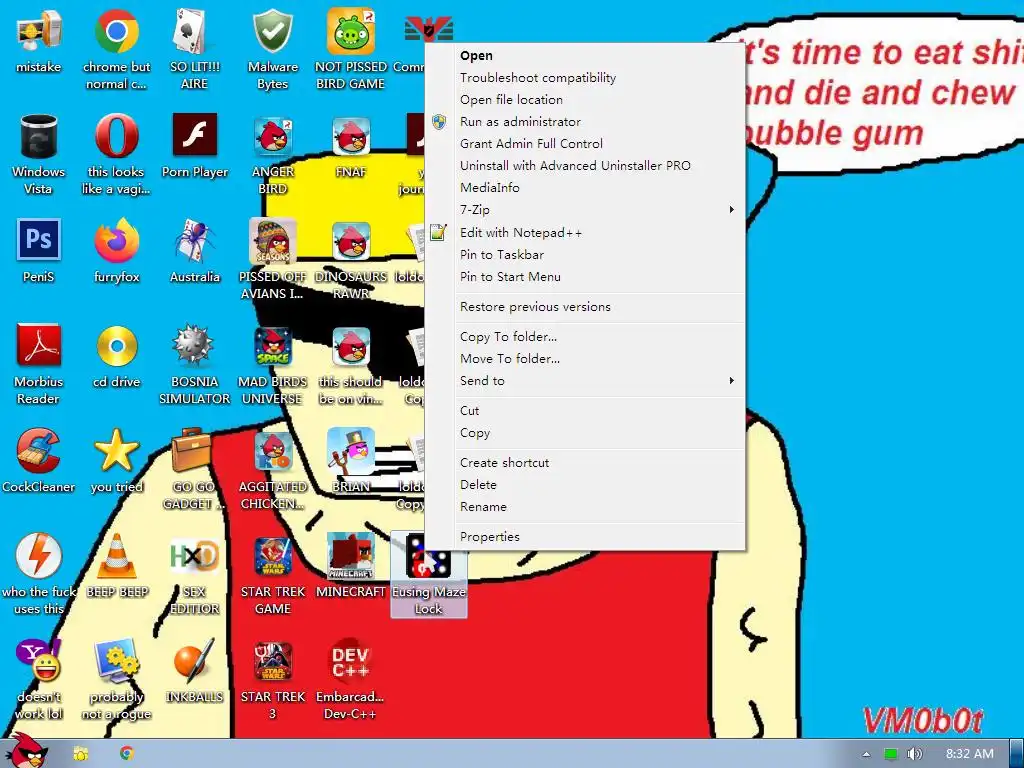
Task: Select the 'GO GO GADGET' briefcase icon
Action: (194, 470)
